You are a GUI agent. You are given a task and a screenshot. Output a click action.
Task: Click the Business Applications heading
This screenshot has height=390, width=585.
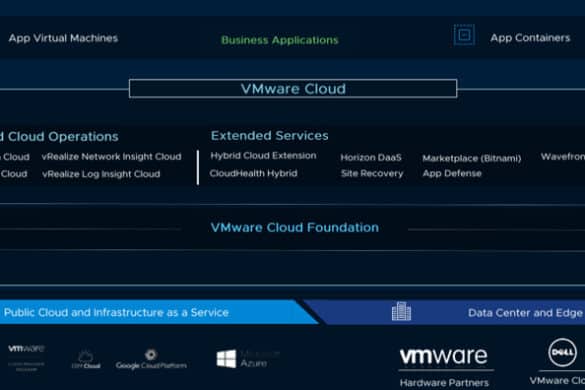279,40
